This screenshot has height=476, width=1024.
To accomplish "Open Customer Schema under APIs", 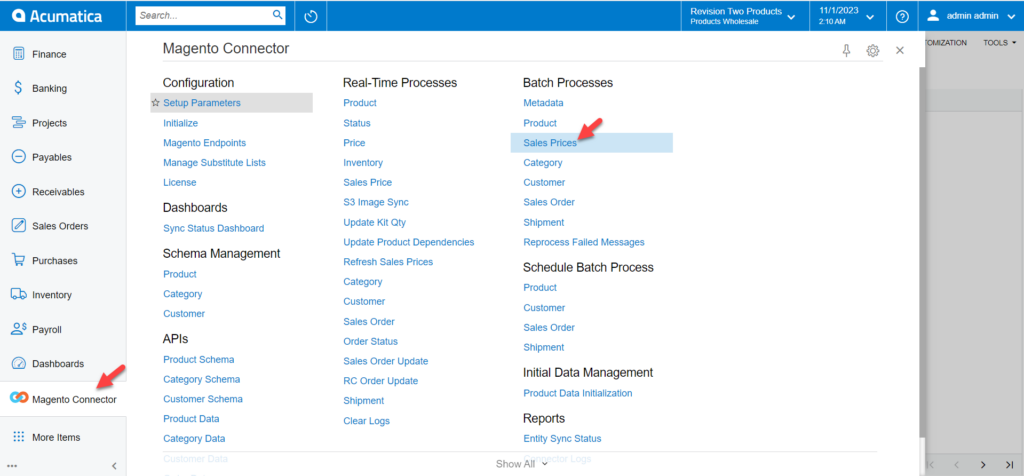I will pos(202,399).
